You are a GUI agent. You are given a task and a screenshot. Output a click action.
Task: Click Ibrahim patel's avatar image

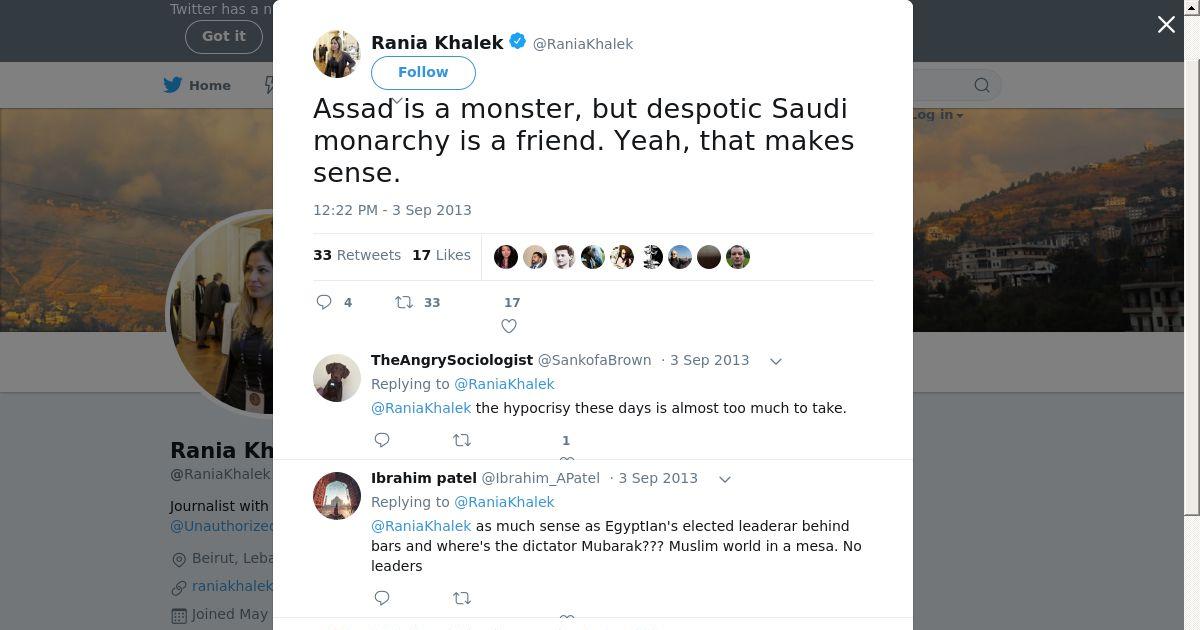(337, 496)
